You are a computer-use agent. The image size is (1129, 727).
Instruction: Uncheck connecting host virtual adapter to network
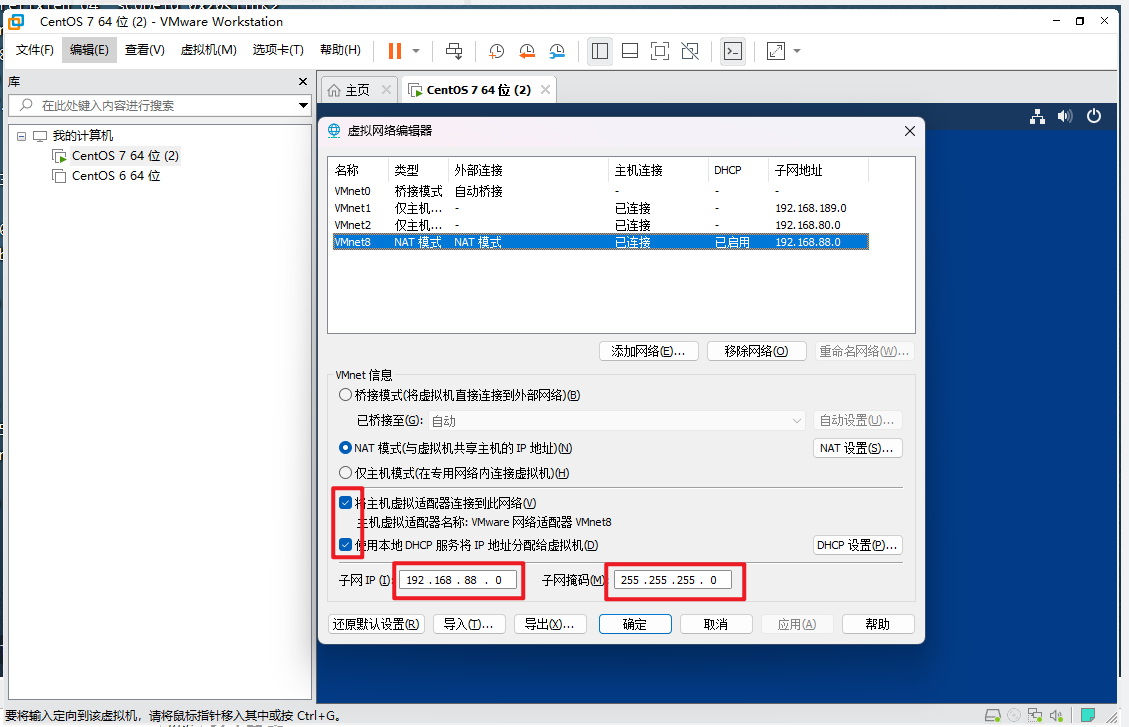[x=345, y=501]
